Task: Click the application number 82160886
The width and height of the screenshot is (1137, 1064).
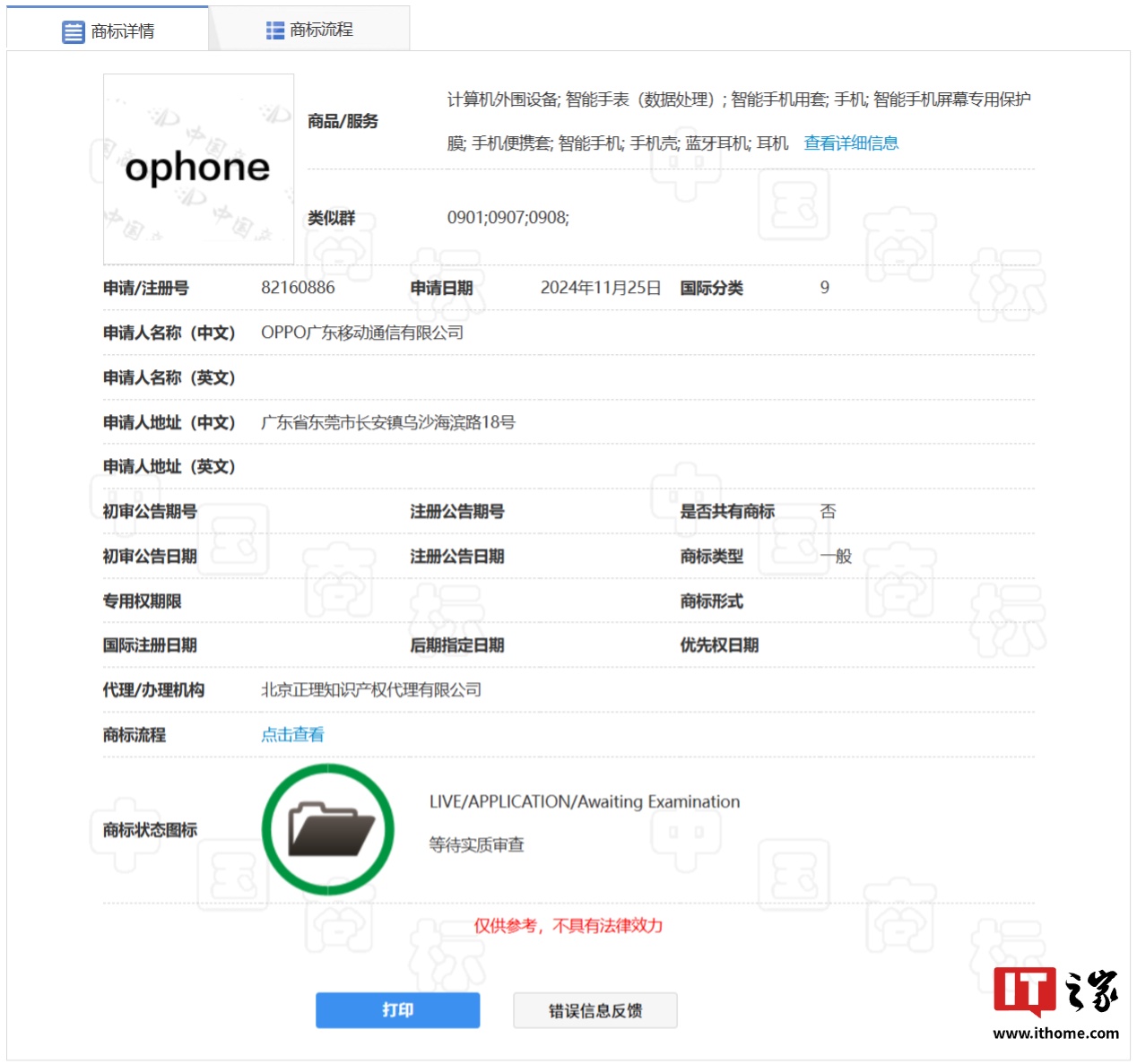Action: point(297,287)
